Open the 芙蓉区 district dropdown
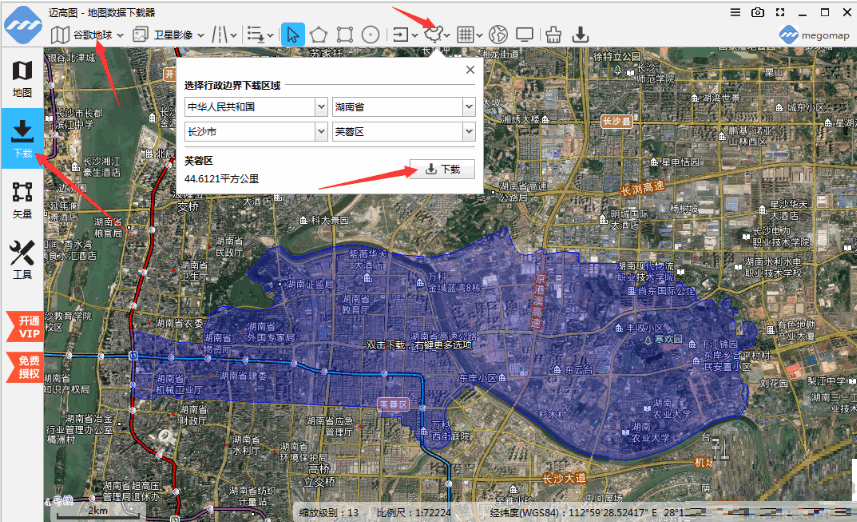The height and width of the screenshot is (522, 857). [x=404, y=131]
